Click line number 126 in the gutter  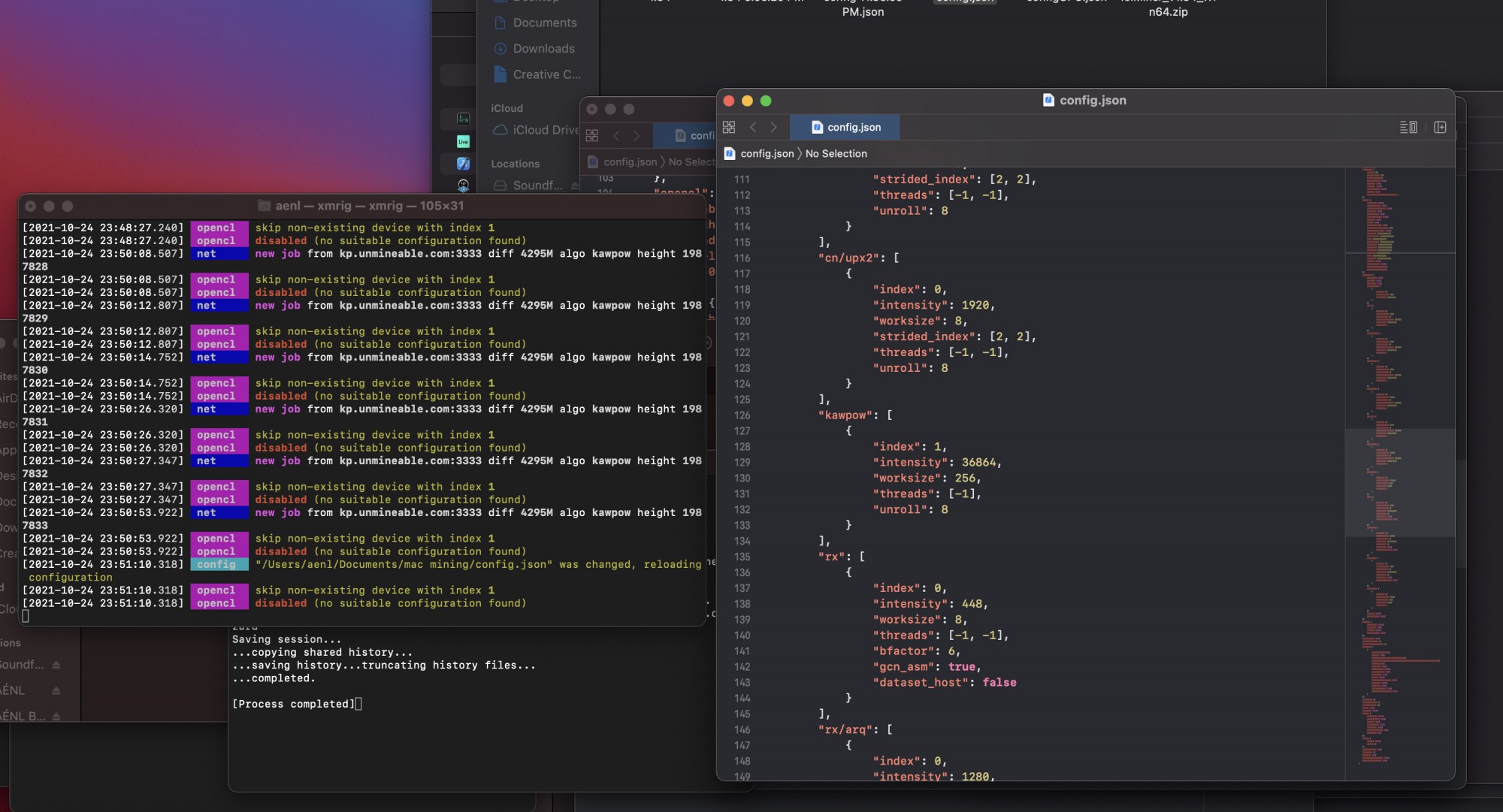[x=742, y=415]
